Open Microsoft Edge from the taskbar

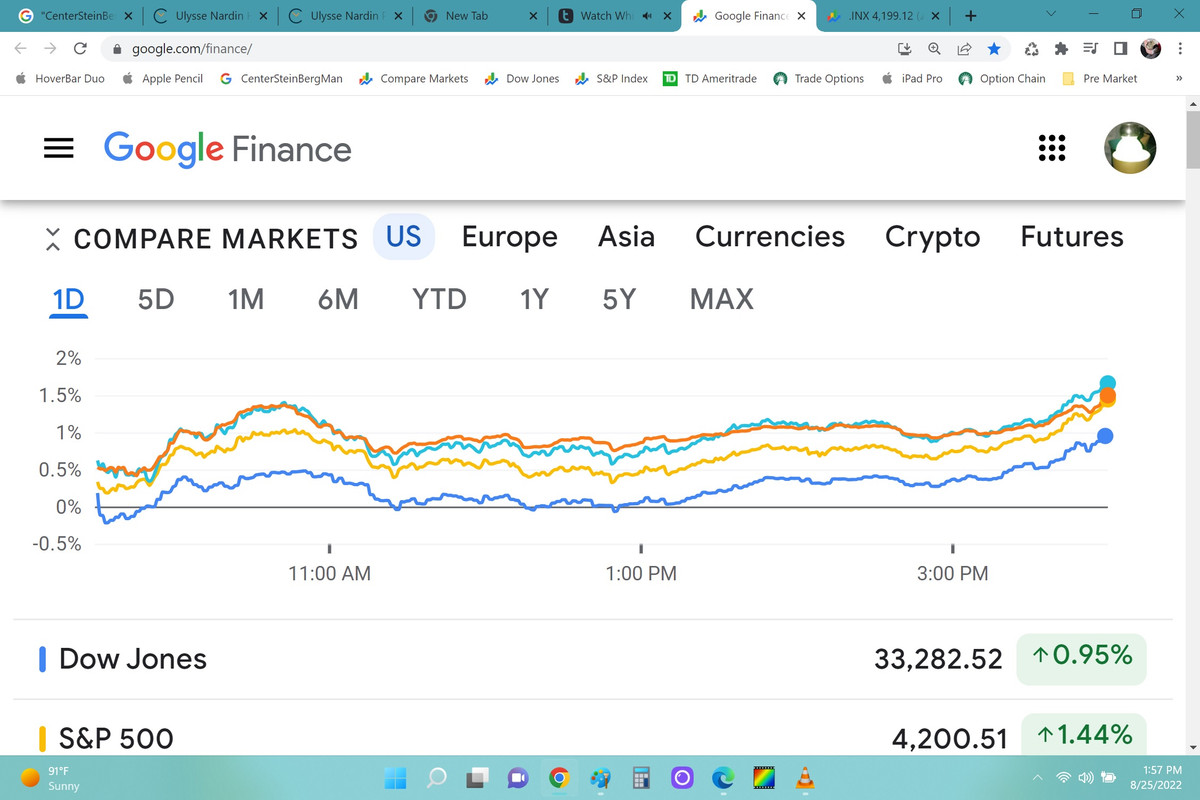pyautogui.click(x=723, y=777)
